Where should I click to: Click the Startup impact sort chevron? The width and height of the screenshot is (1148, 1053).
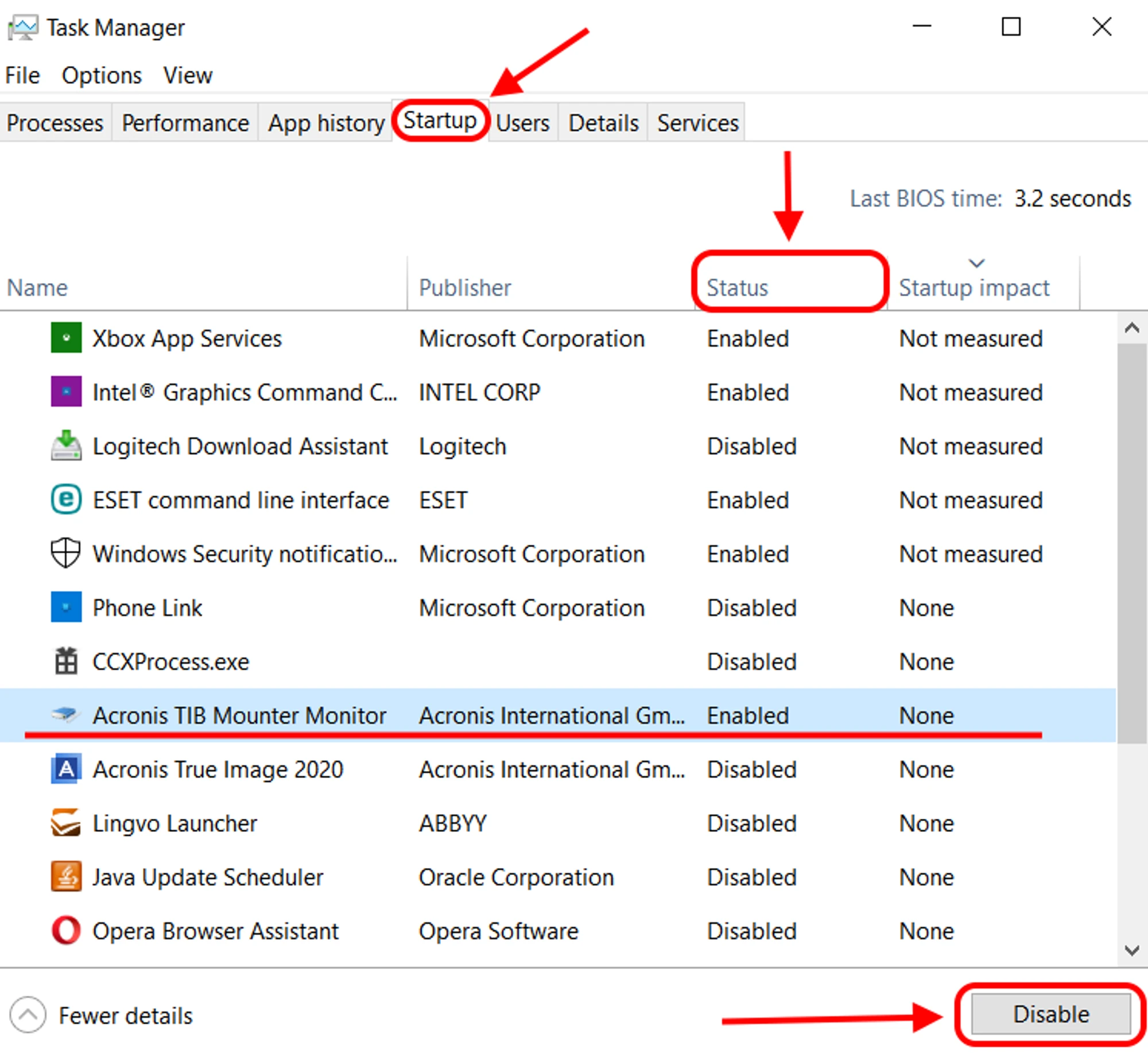click(x=976, y=264)
